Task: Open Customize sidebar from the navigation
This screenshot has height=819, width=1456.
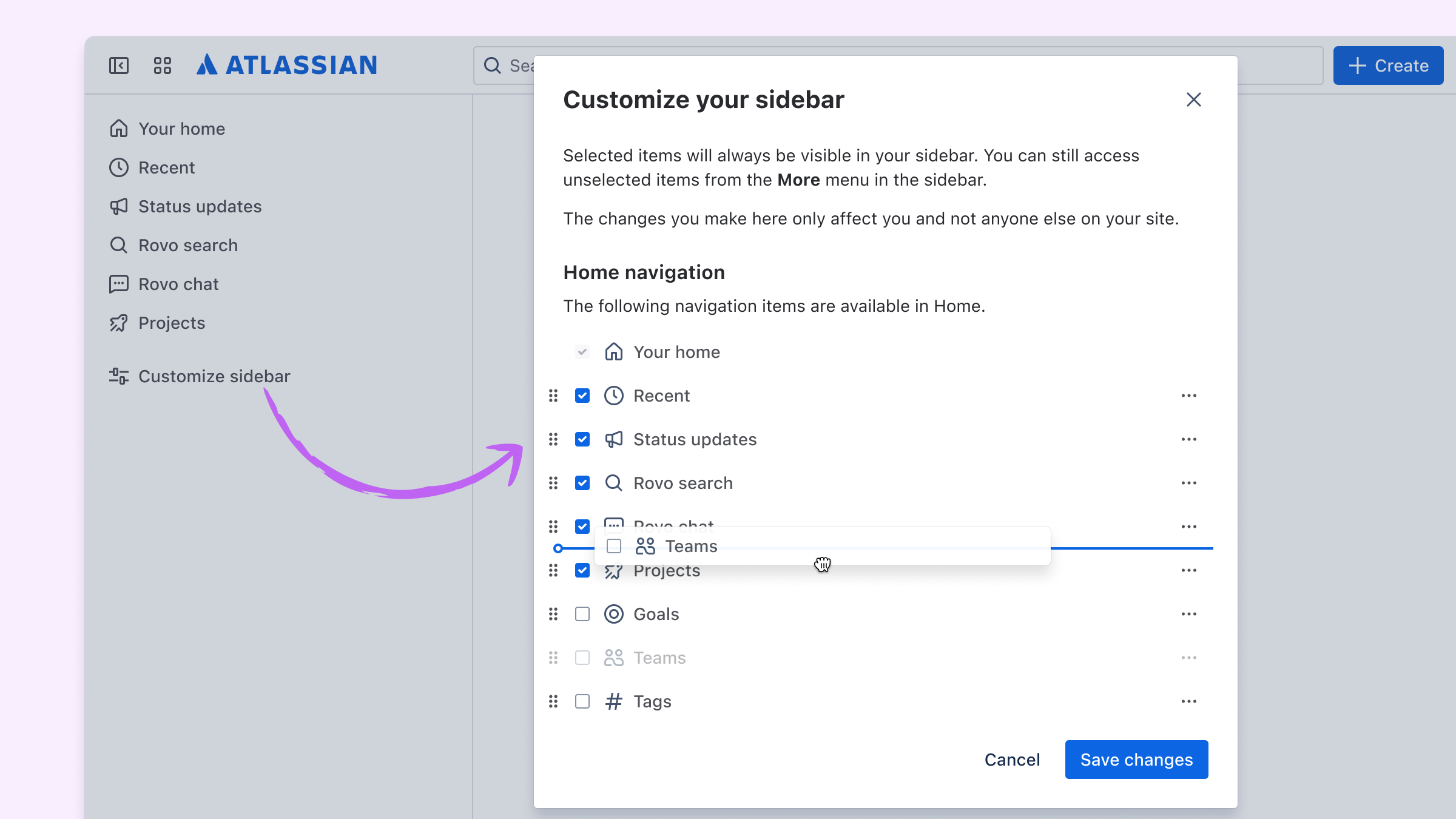Action: click(214, 376)
